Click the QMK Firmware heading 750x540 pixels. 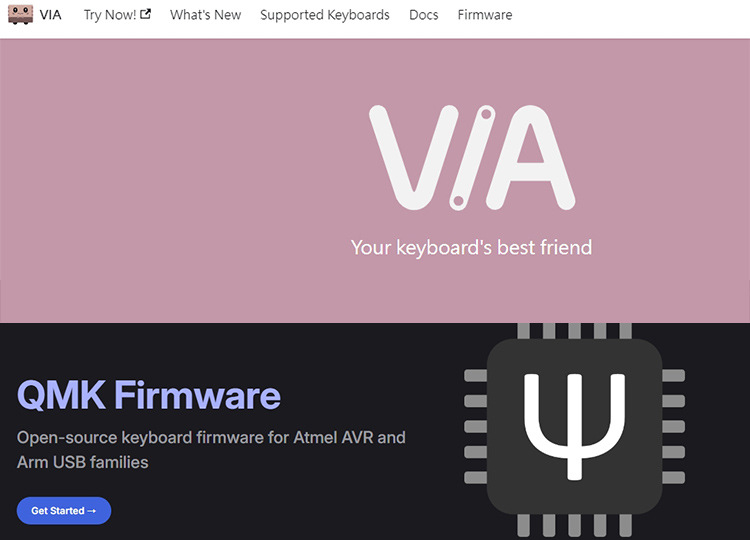[149, 396]
